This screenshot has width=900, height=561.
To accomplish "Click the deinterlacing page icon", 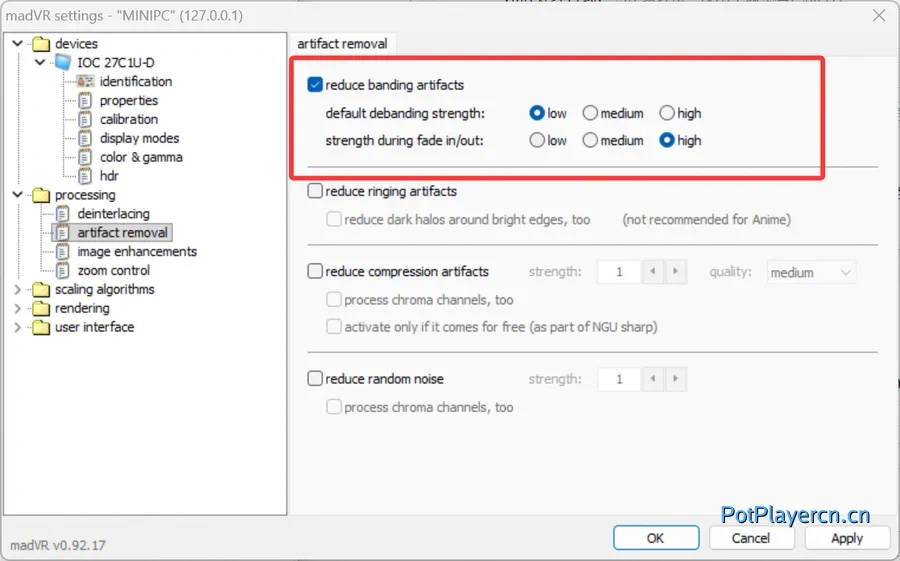I will (63, 214).
